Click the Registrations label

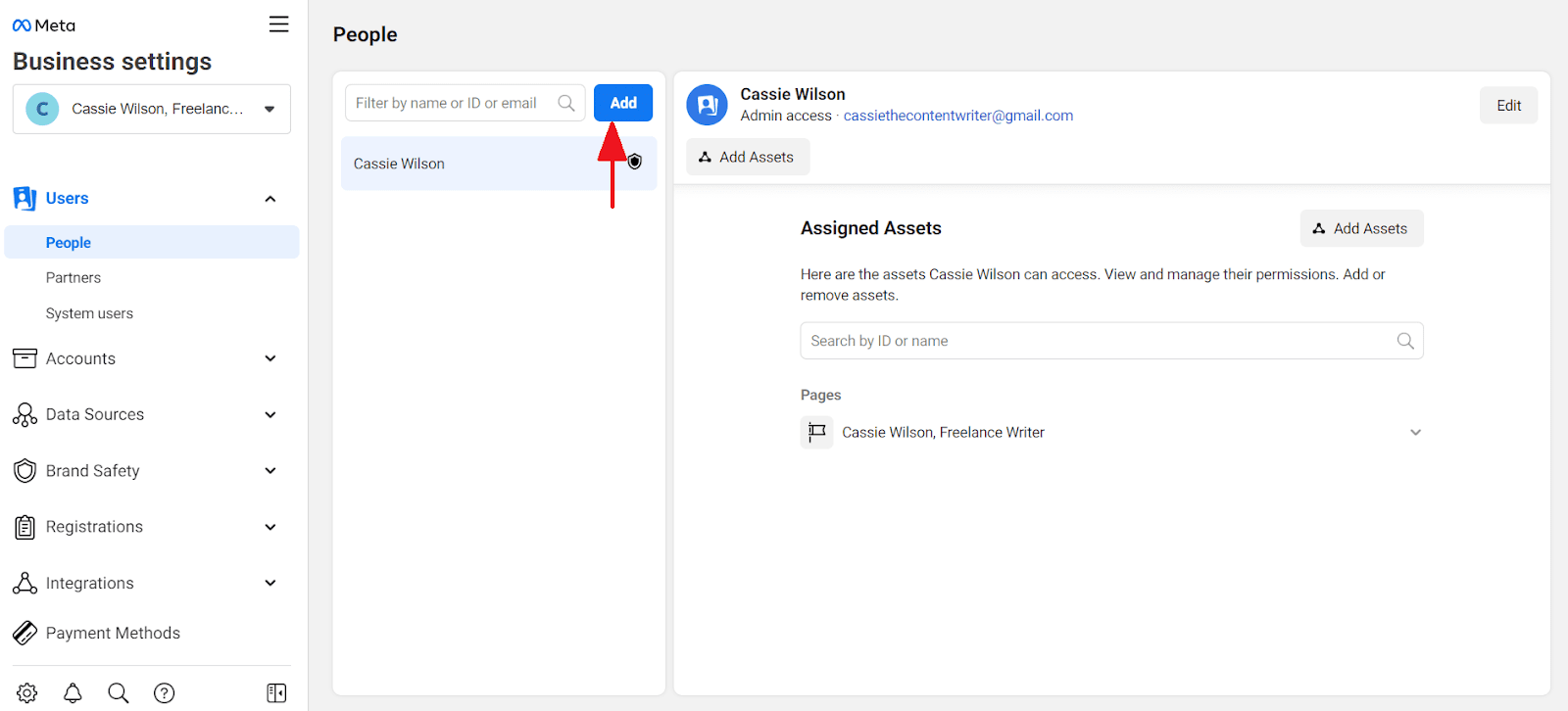click(95, 527)
